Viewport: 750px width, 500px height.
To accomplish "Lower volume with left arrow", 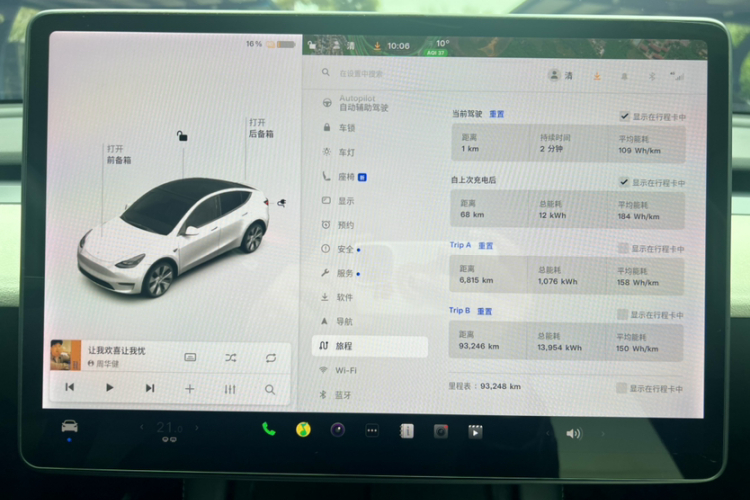I will [549, 433].
